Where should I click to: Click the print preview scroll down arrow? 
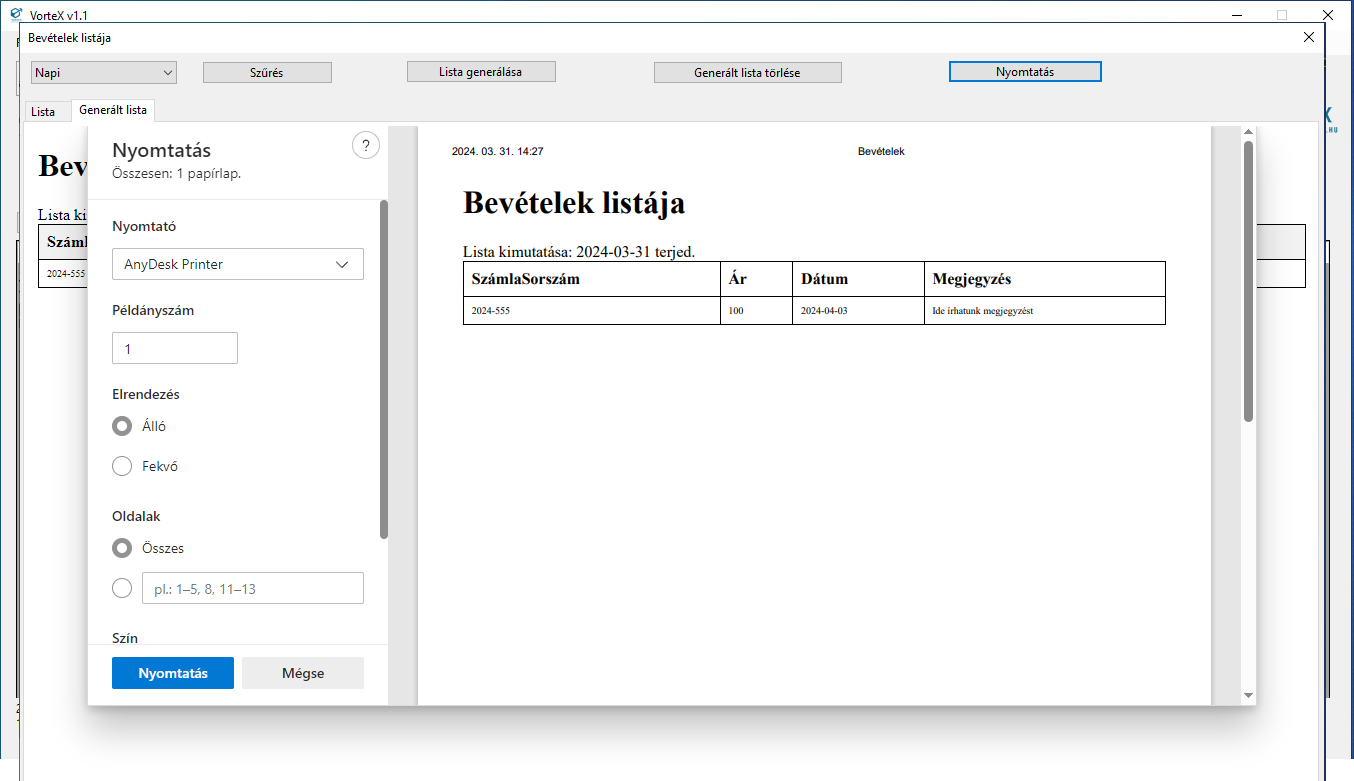[1248, 695]
